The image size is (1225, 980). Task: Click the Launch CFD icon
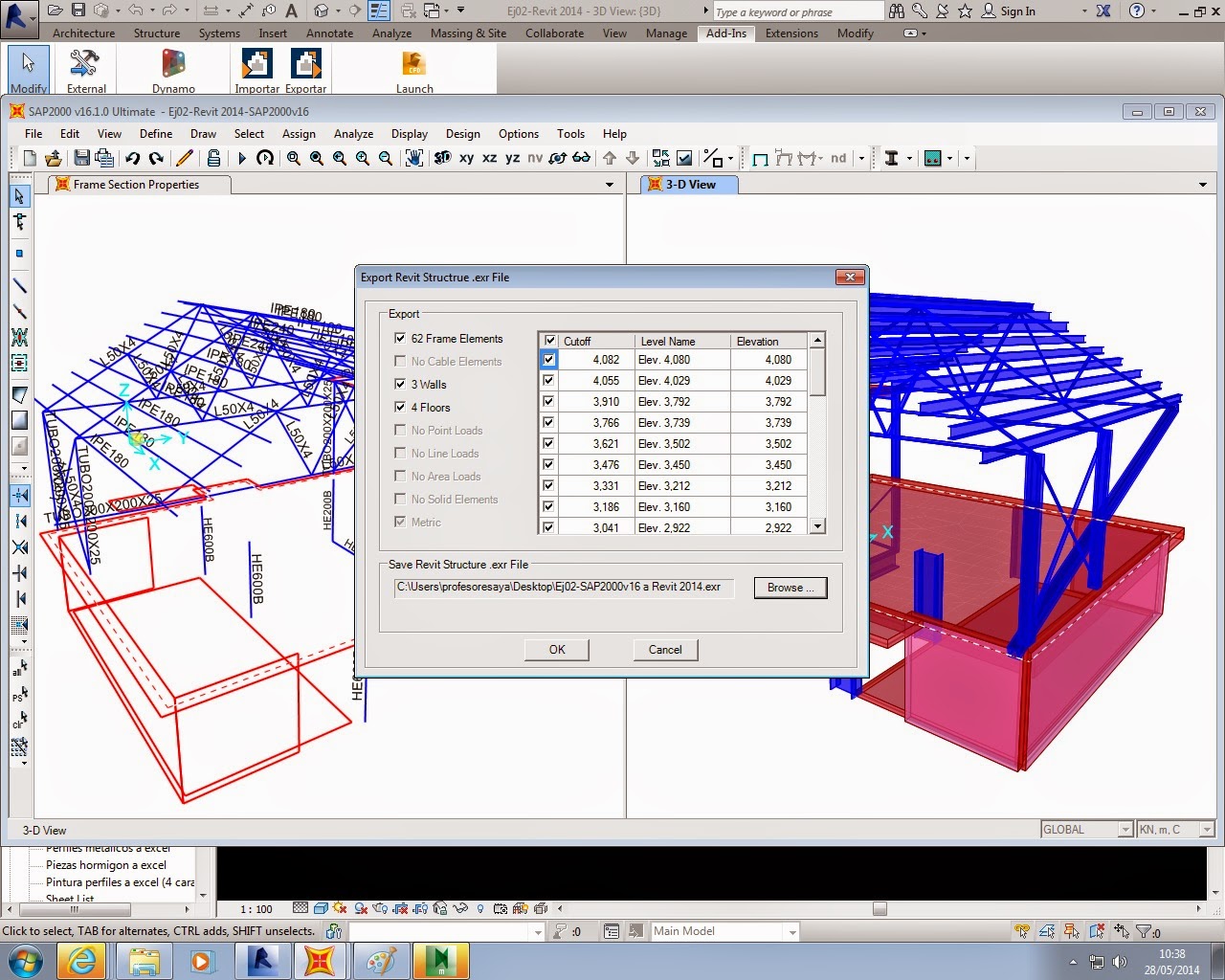click(x=414, y=65)
